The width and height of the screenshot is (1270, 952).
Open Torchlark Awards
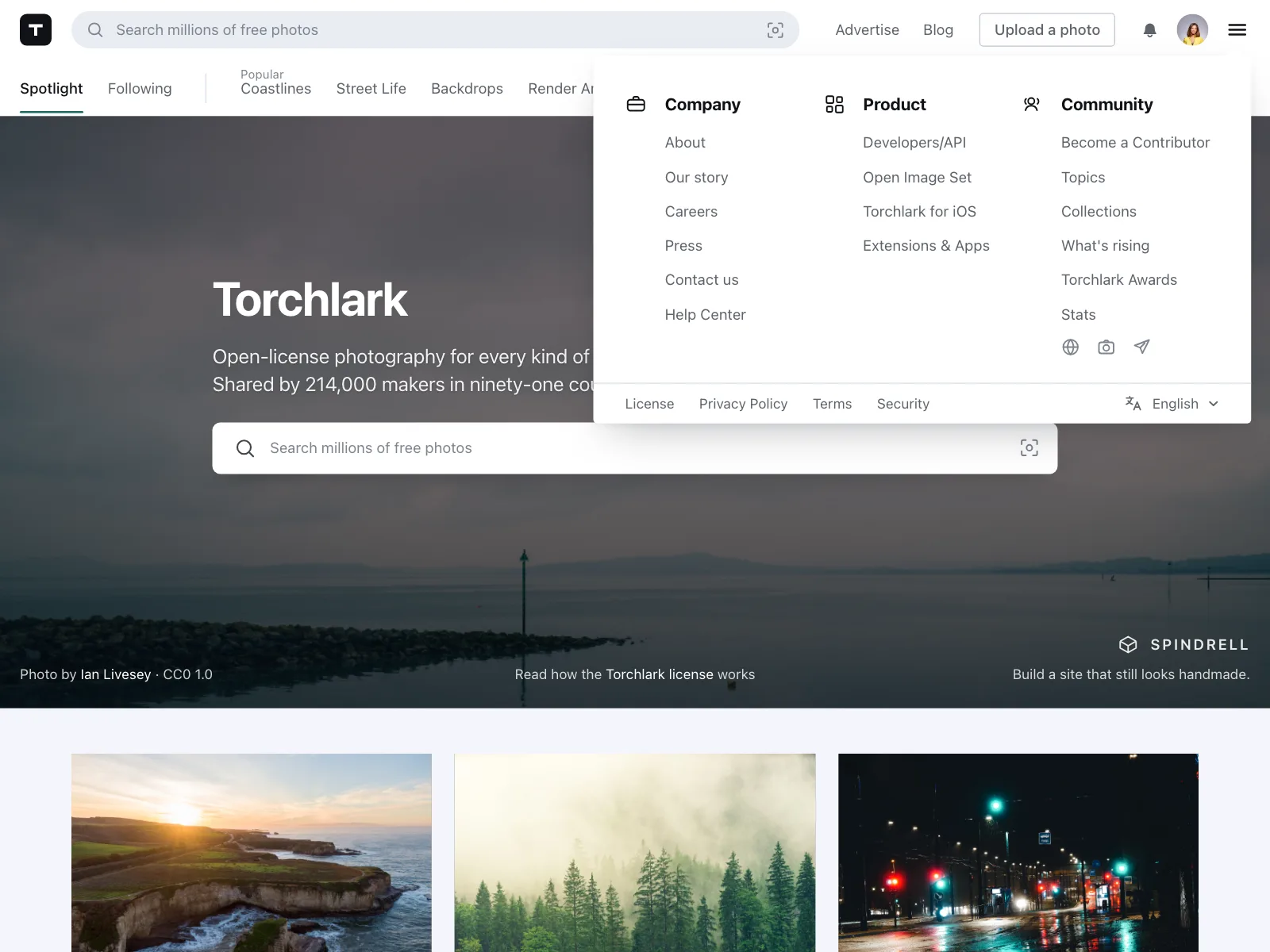[x=1119, y=280]
